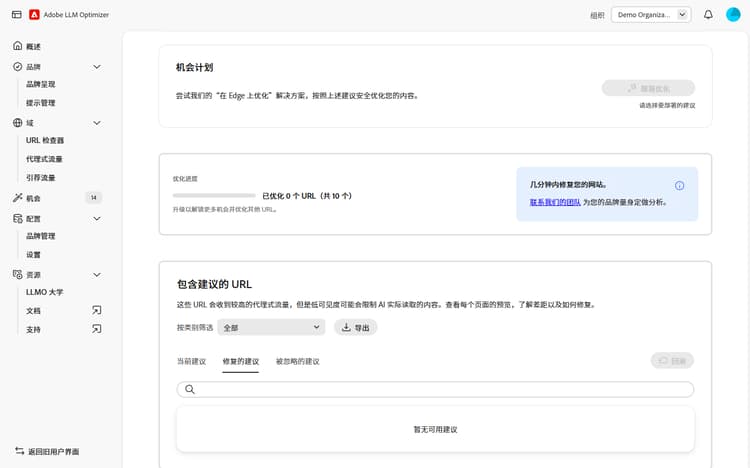
Task: Click the 14 badge next to 机会
Action: pos(94,197)
